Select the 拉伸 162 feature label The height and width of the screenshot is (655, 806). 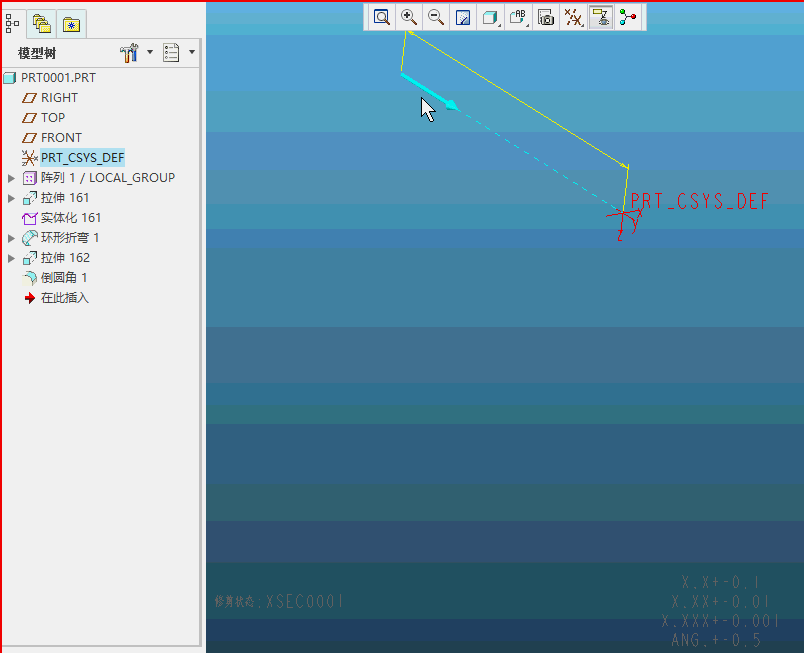point(65,258)
